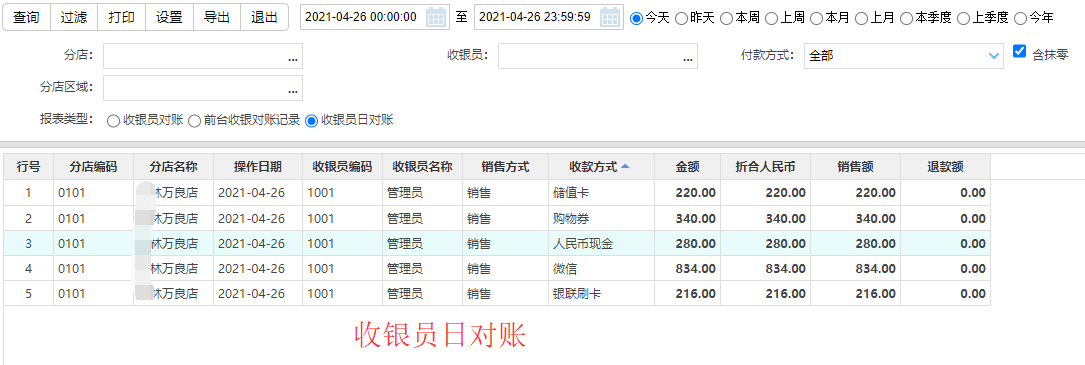Click the 打印 toolbar button
The image size is (1085, 365).
tap(122, 17)
